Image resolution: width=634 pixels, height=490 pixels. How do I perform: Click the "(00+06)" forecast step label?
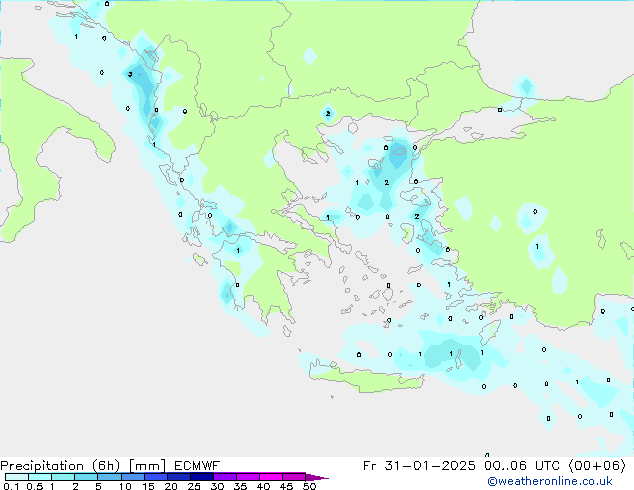pos(597,466)
